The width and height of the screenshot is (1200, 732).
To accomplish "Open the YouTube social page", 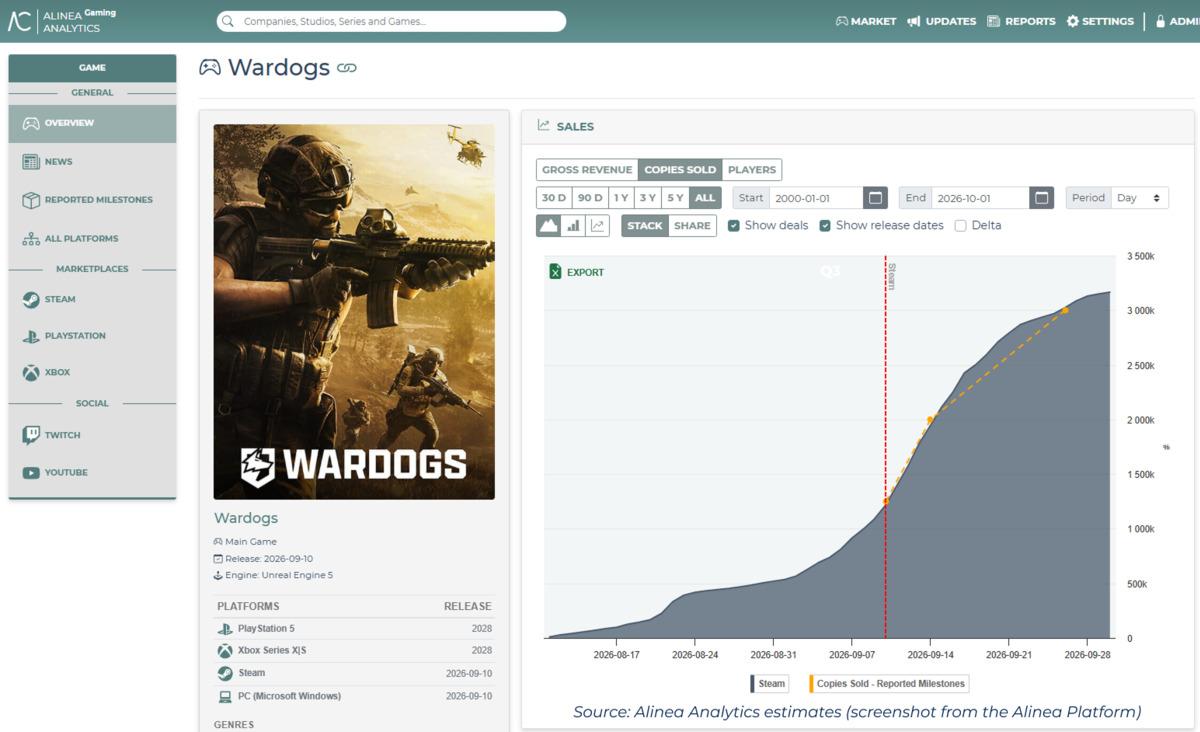I will [x=92, y=472].
